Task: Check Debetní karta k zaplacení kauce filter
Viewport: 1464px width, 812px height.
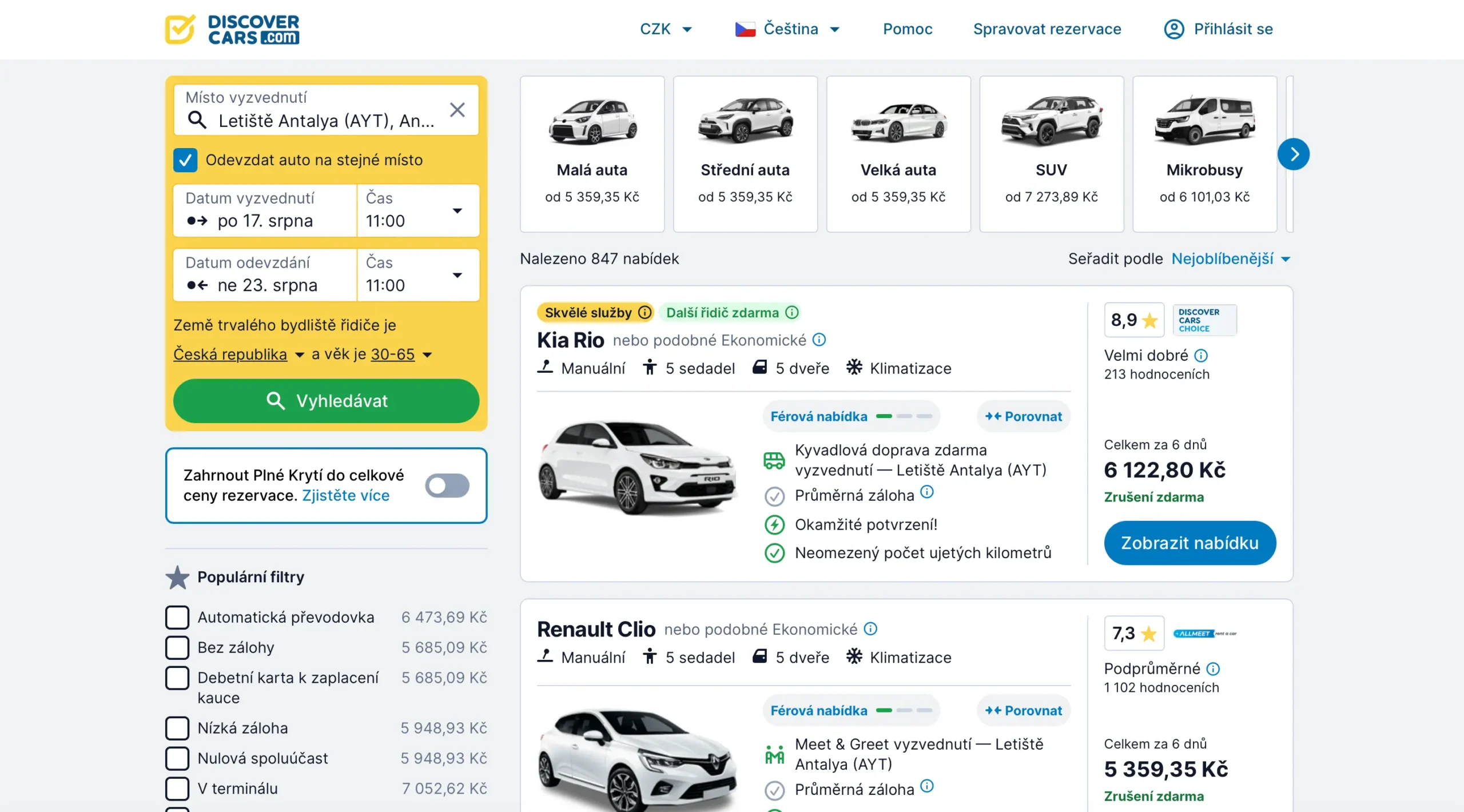Action: (x=177, y=678)
